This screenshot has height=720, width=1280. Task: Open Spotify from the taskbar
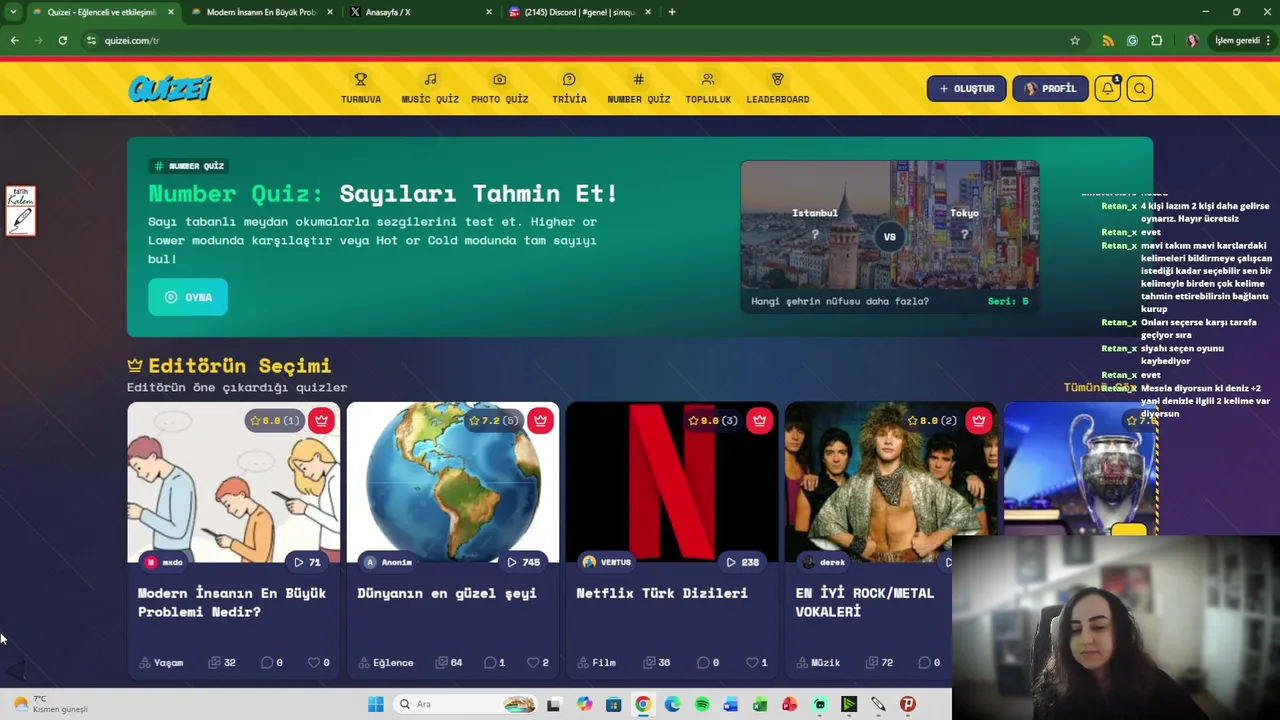[702, 704]
